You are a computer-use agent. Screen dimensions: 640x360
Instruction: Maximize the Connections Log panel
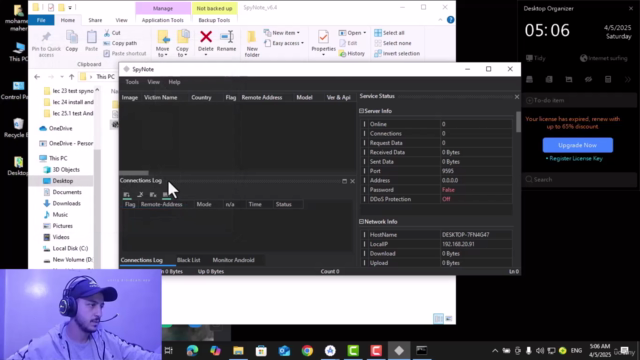(x=344, y=181)
